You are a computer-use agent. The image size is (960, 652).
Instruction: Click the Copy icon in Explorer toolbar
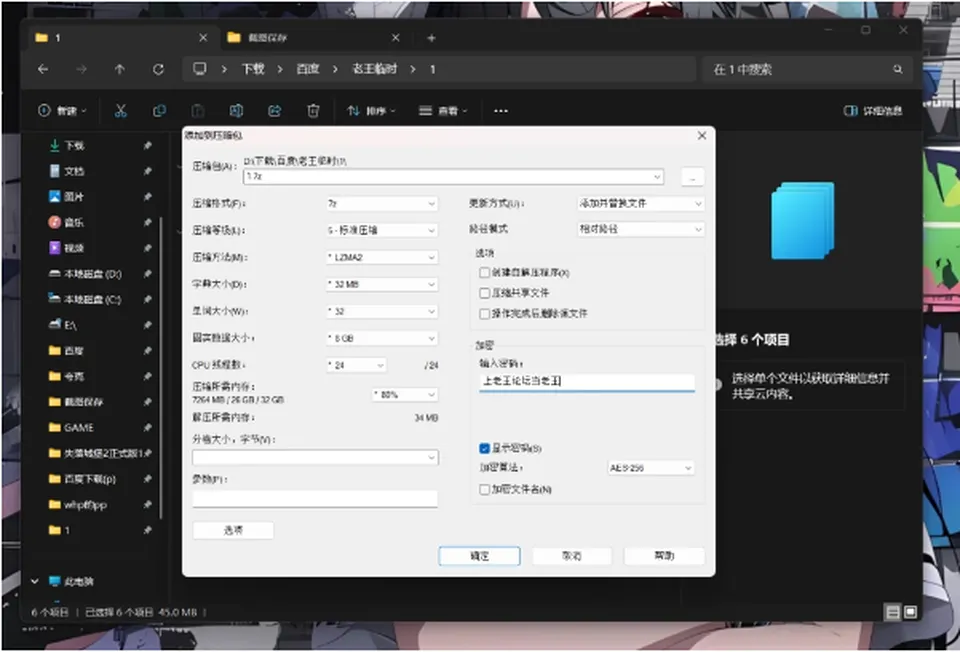pyautogui.click(x=159, y=111)
